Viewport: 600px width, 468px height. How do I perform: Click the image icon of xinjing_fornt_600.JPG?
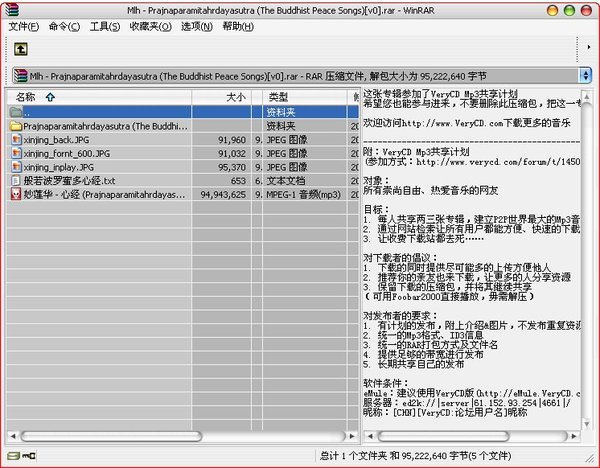pyautogui.click(x=16, y=153)
